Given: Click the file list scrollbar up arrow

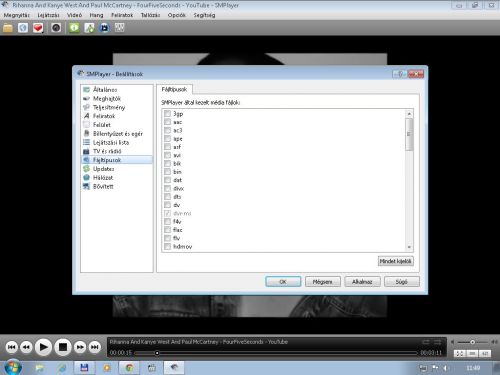Looking at the screenshot, I should 409,114.
